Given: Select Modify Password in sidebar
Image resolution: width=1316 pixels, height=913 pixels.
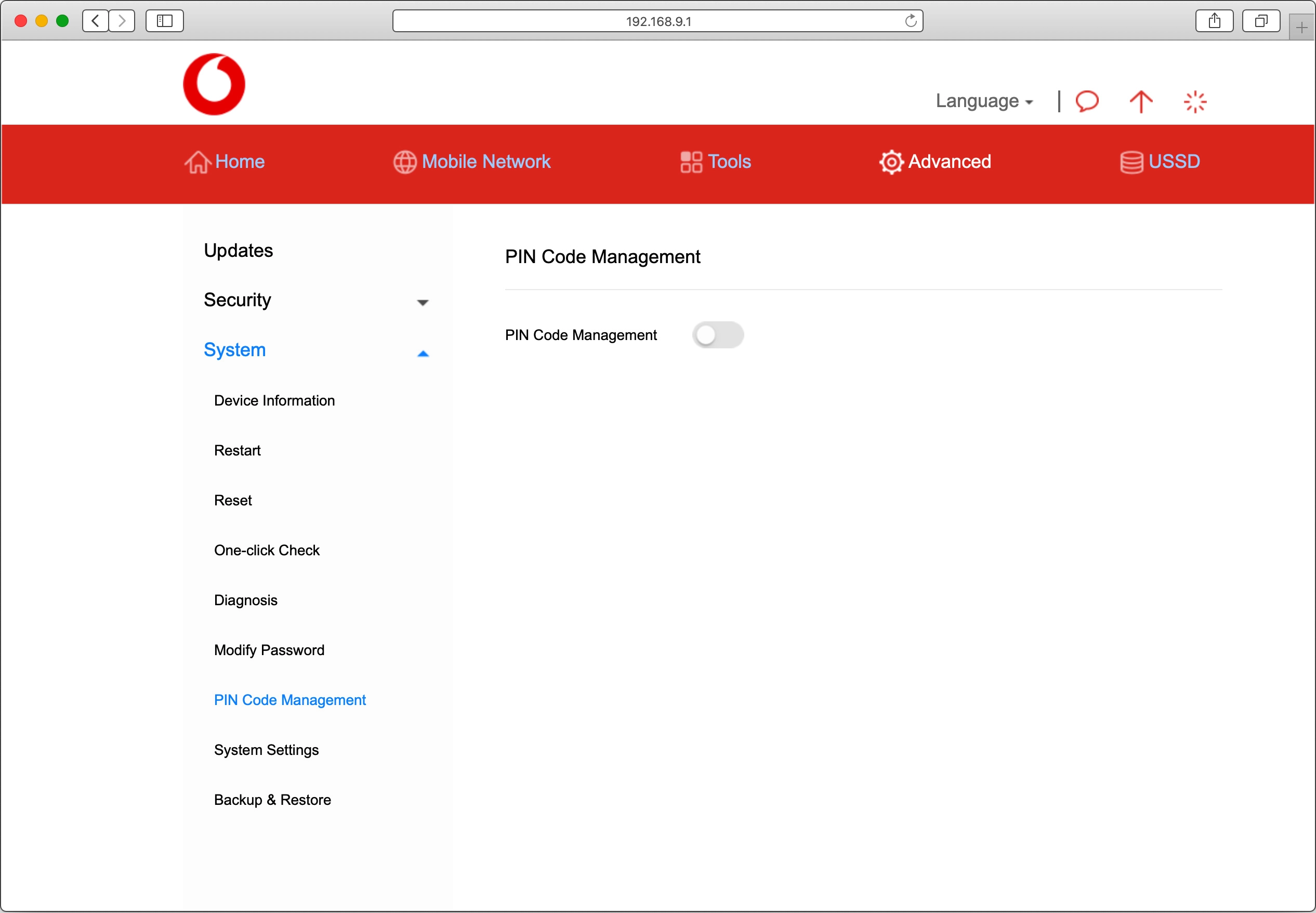Looking at the screenshot, I should pyautogui.click(x=269, y=650).
